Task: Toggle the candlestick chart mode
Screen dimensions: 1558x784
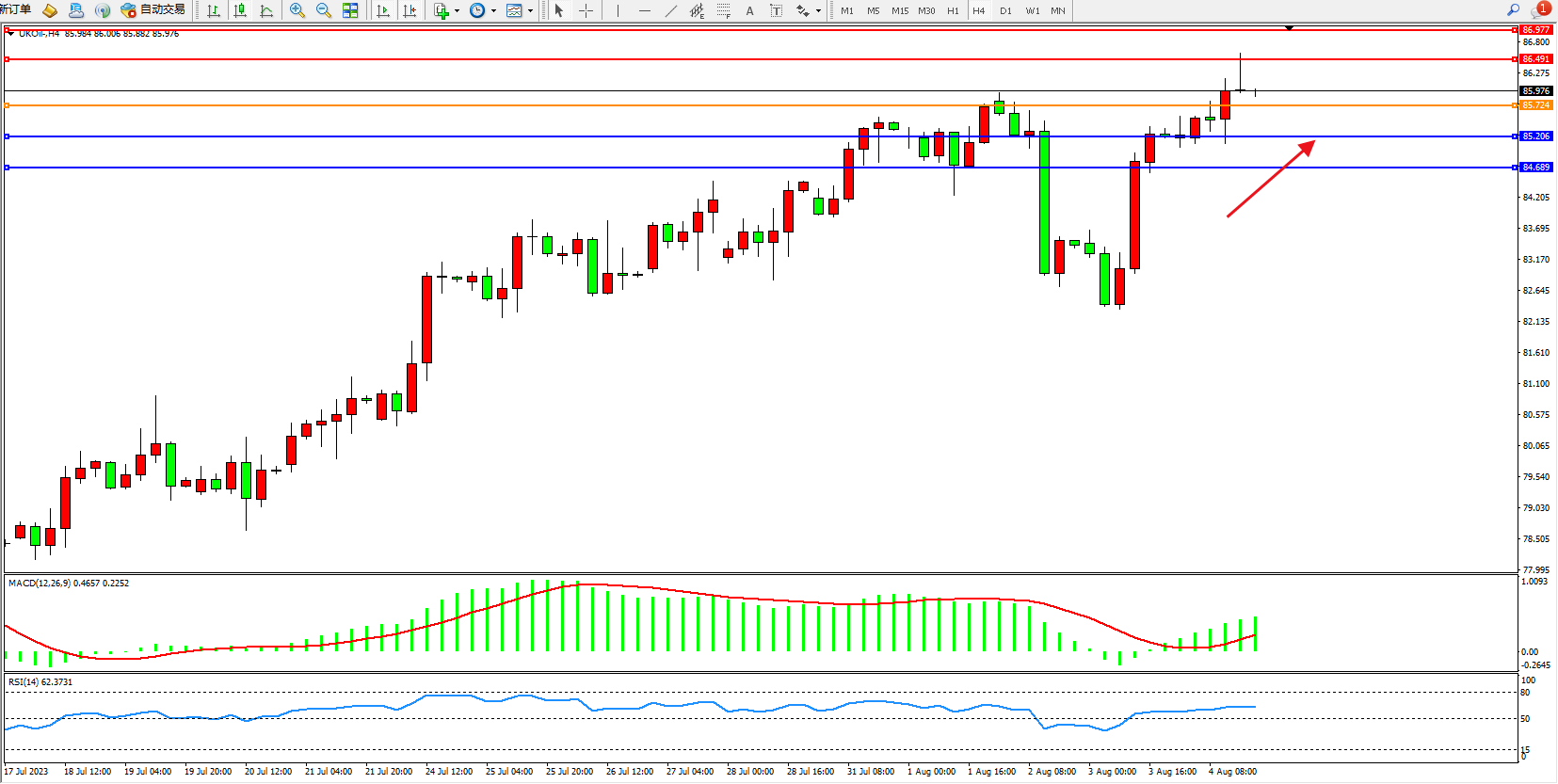Action: [x=240, y=10]
